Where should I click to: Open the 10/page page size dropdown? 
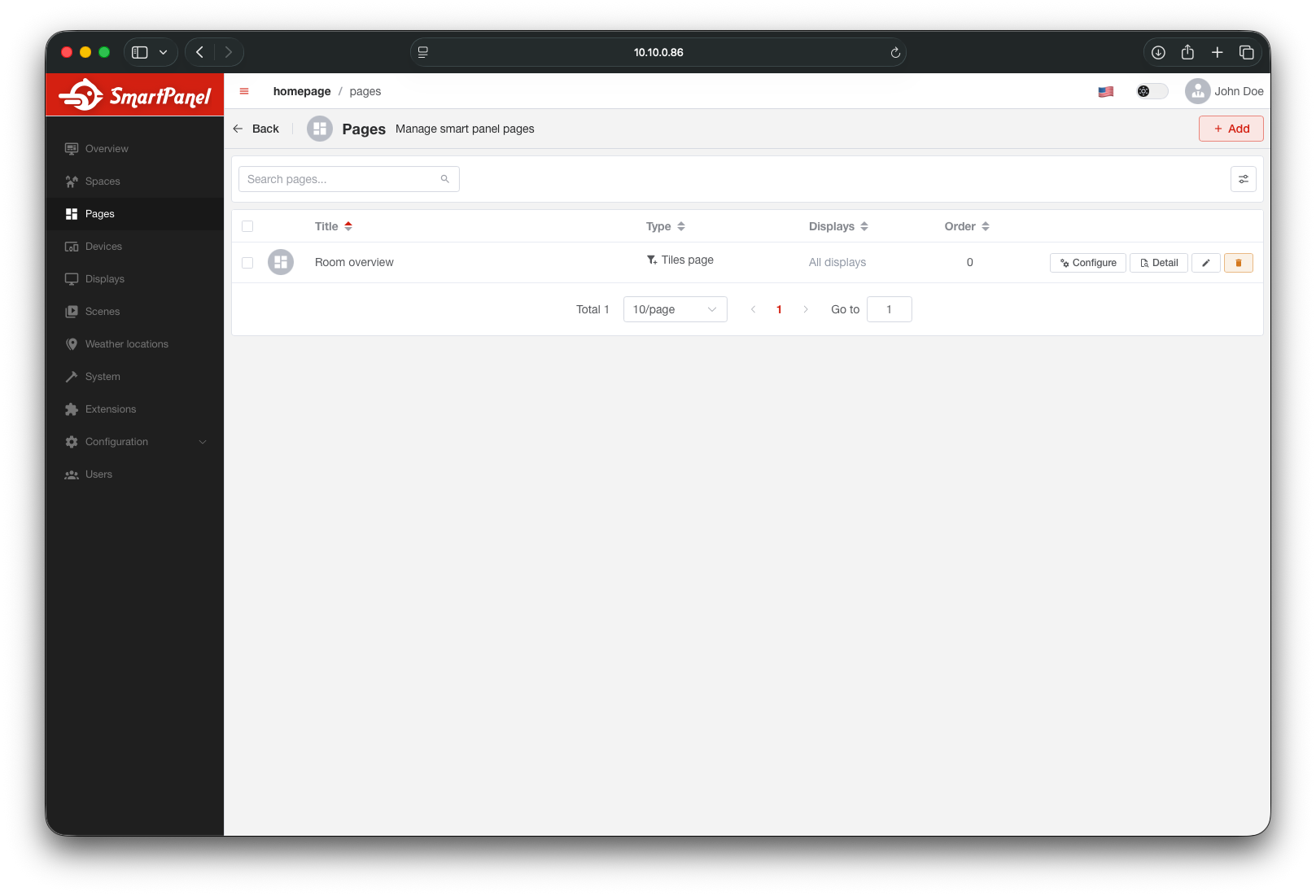tap(675, 309)
